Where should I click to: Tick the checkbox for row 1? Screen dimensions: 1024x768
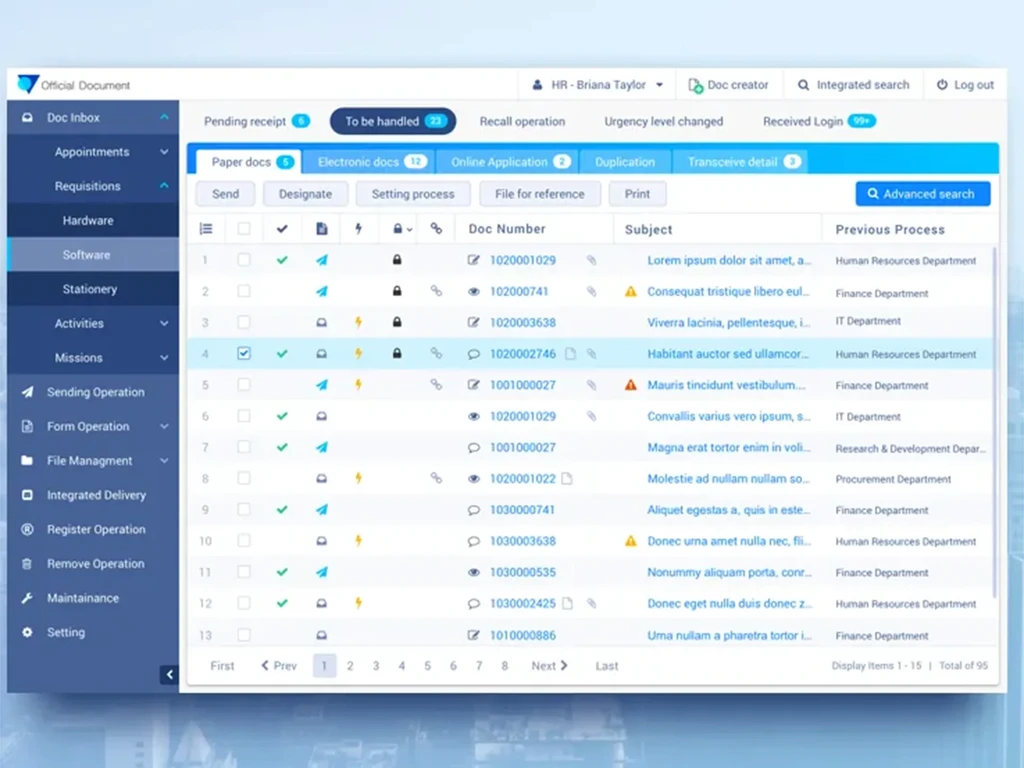point(244,260)
